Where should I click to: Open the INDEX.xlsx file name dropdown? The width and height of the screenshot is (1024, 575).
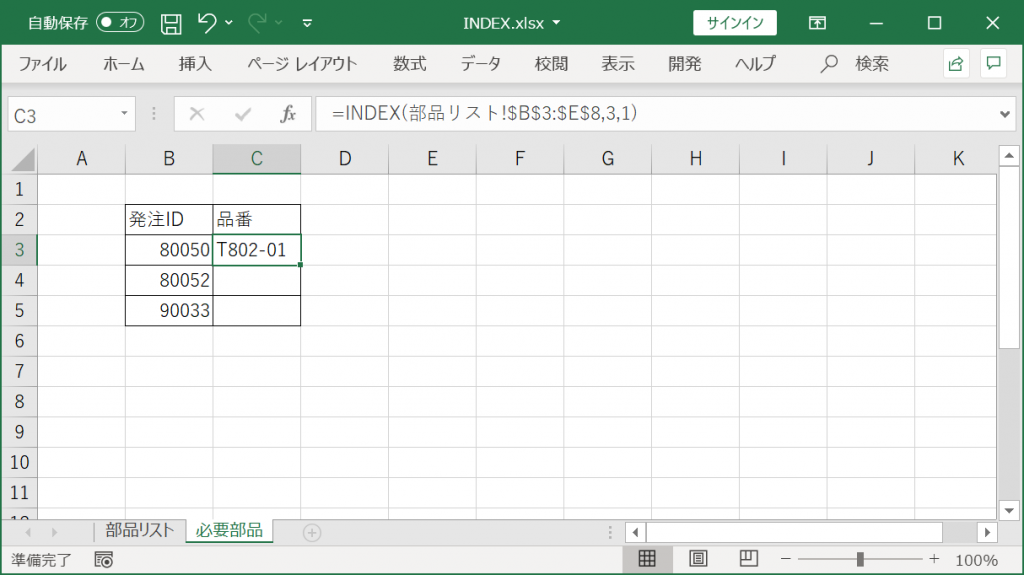click(556, 23)
